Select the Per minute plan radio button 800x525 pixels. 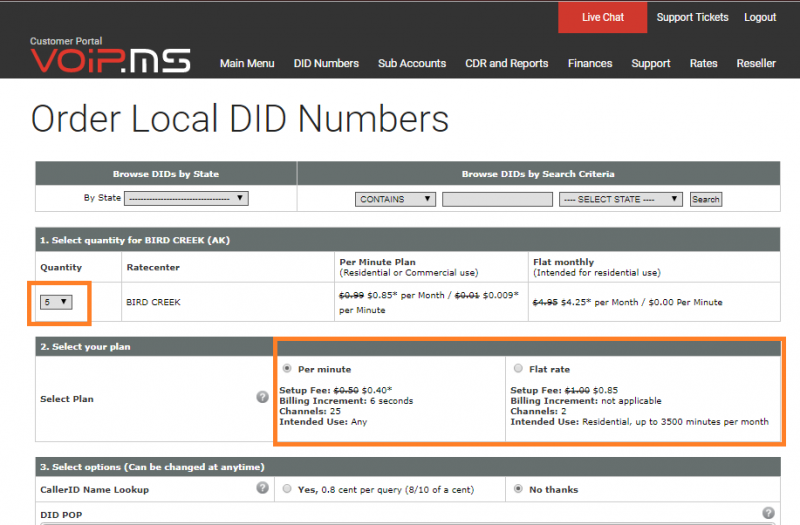(287, 368)
